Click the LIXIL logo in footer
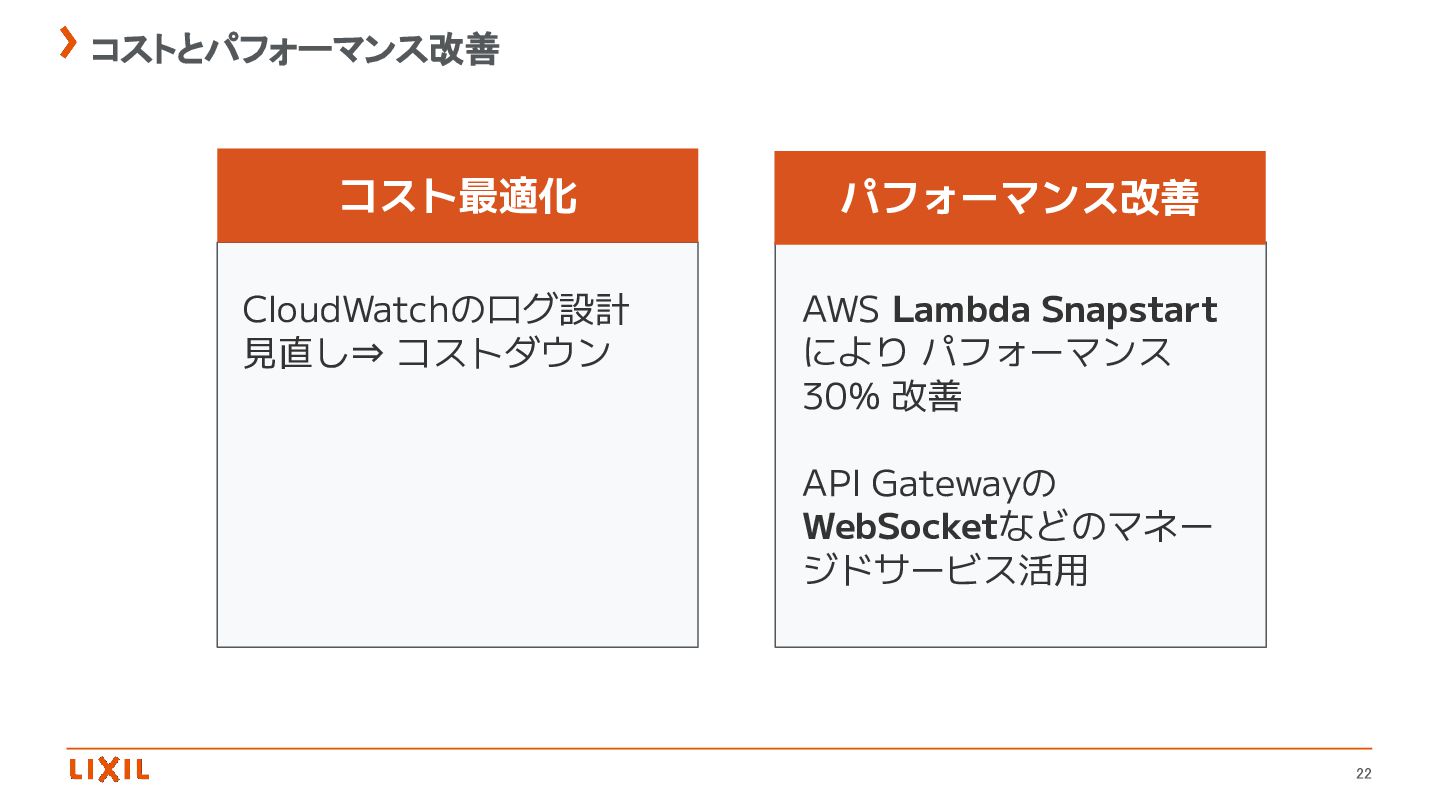The image size is (1440, 810). (109, 769)
